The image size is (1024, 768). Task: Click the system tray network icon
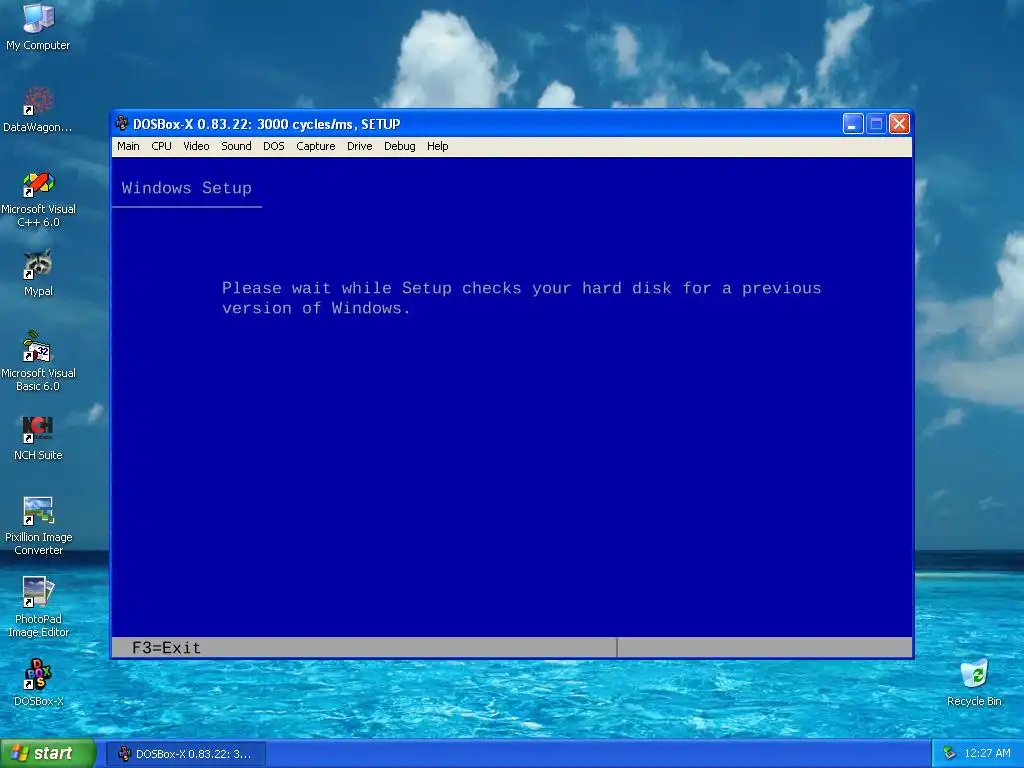tap(950, 753)
